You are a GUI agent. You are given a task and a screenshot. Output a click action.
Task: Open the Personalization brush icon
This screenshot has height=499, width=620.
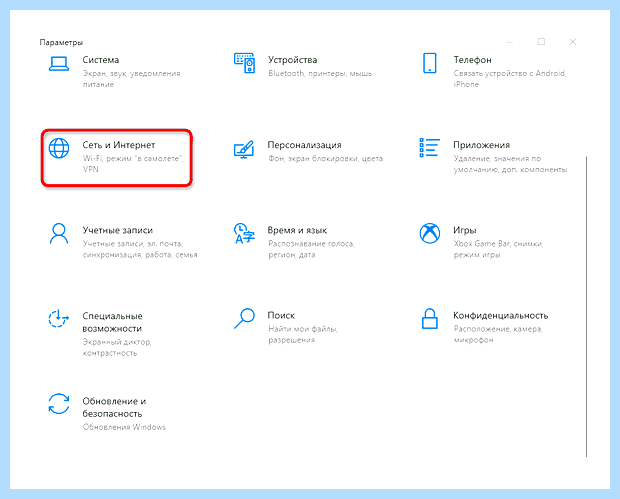[x=244, y=149]
